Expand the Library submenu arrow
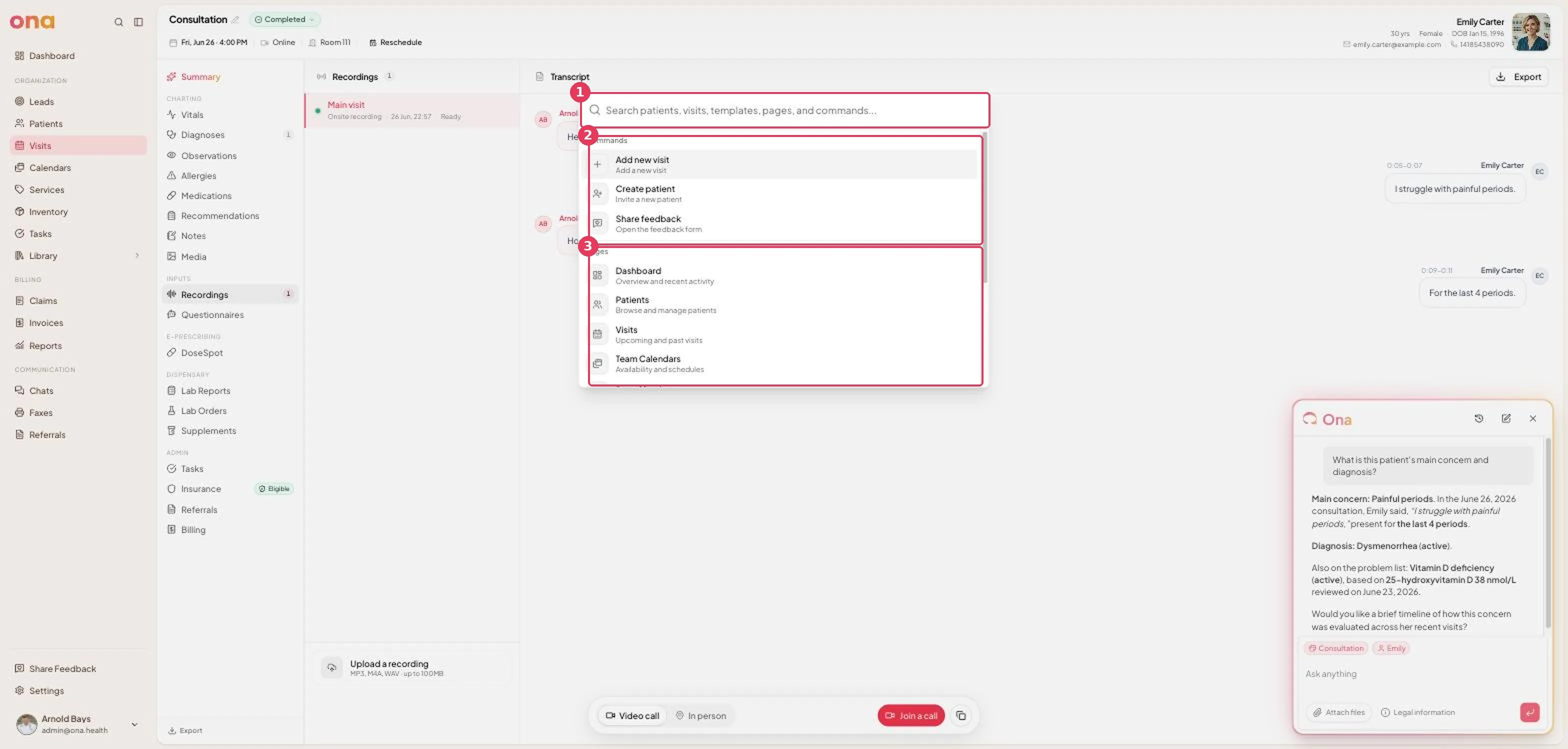The height and width of the screenshot is (749, 1568). (x=137, y=255)
